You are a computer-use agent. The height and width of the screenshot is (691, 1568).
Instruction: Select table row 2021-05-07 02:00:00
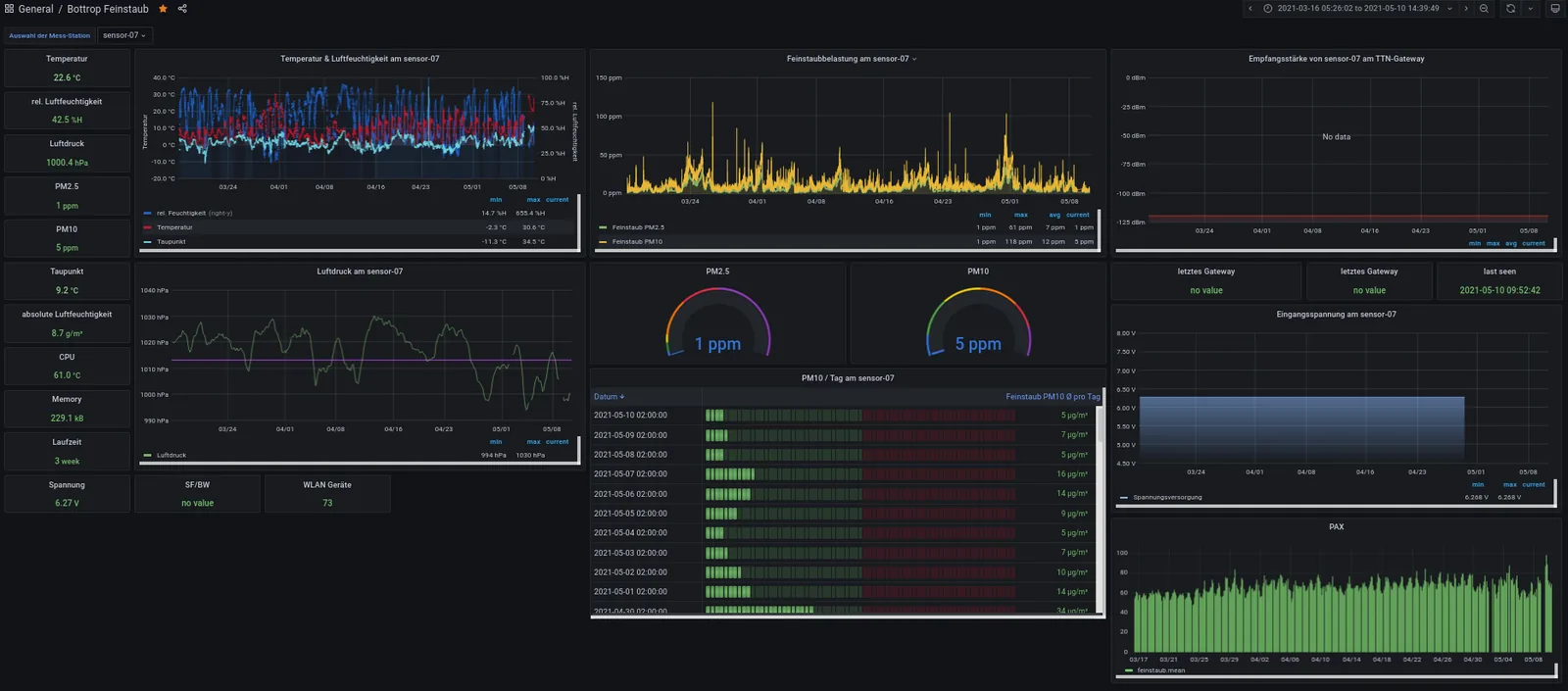[x=843, y=474]
